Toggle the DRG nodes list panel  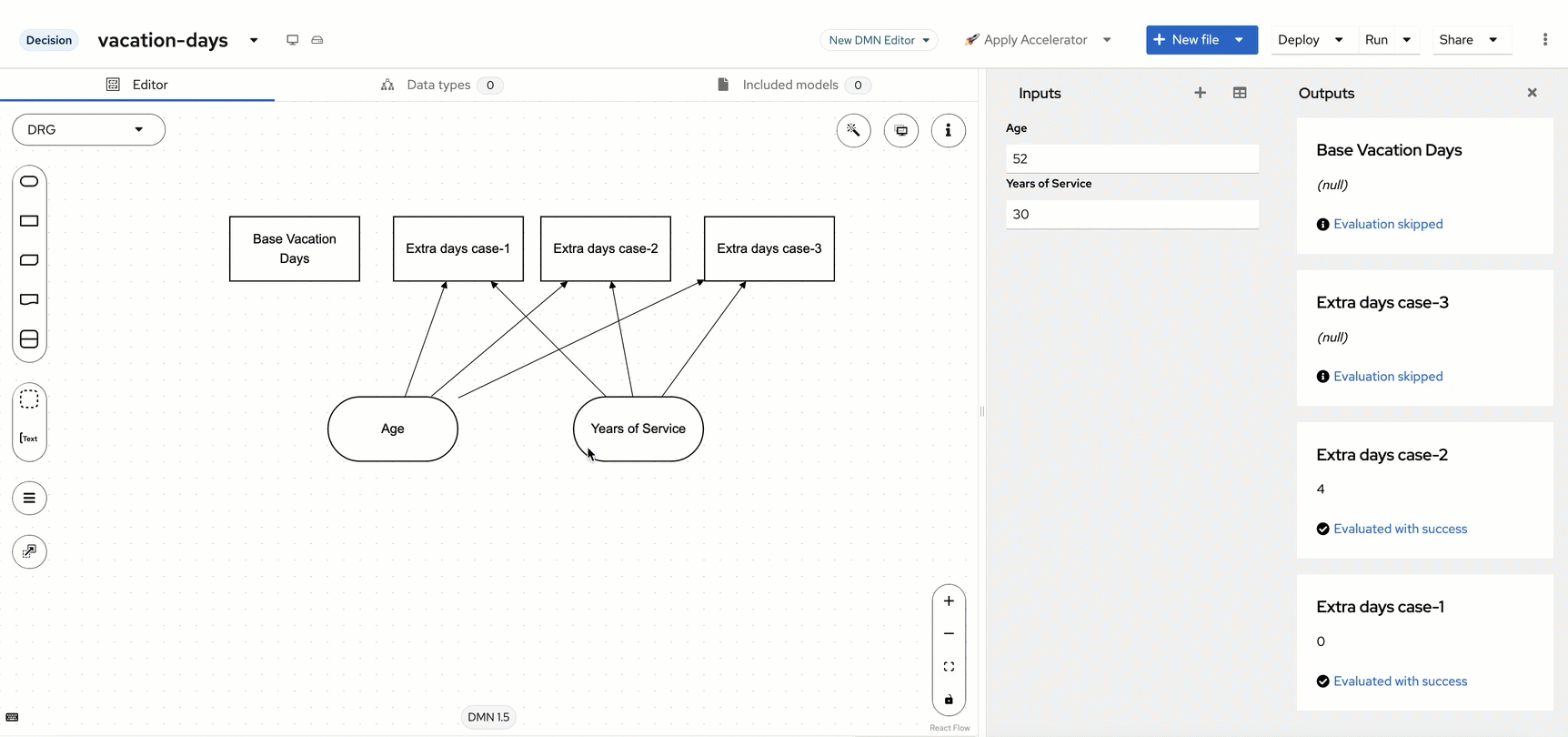(29, 499)
